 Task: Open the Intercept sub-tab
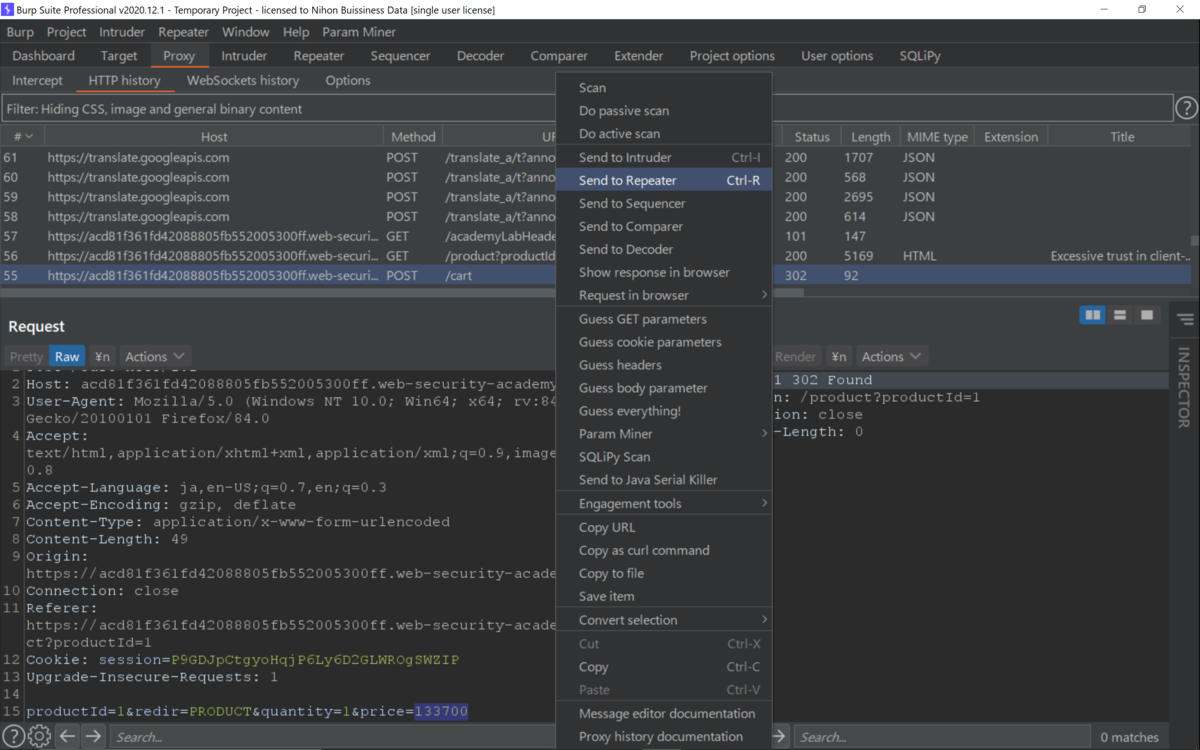coord(37,80)
